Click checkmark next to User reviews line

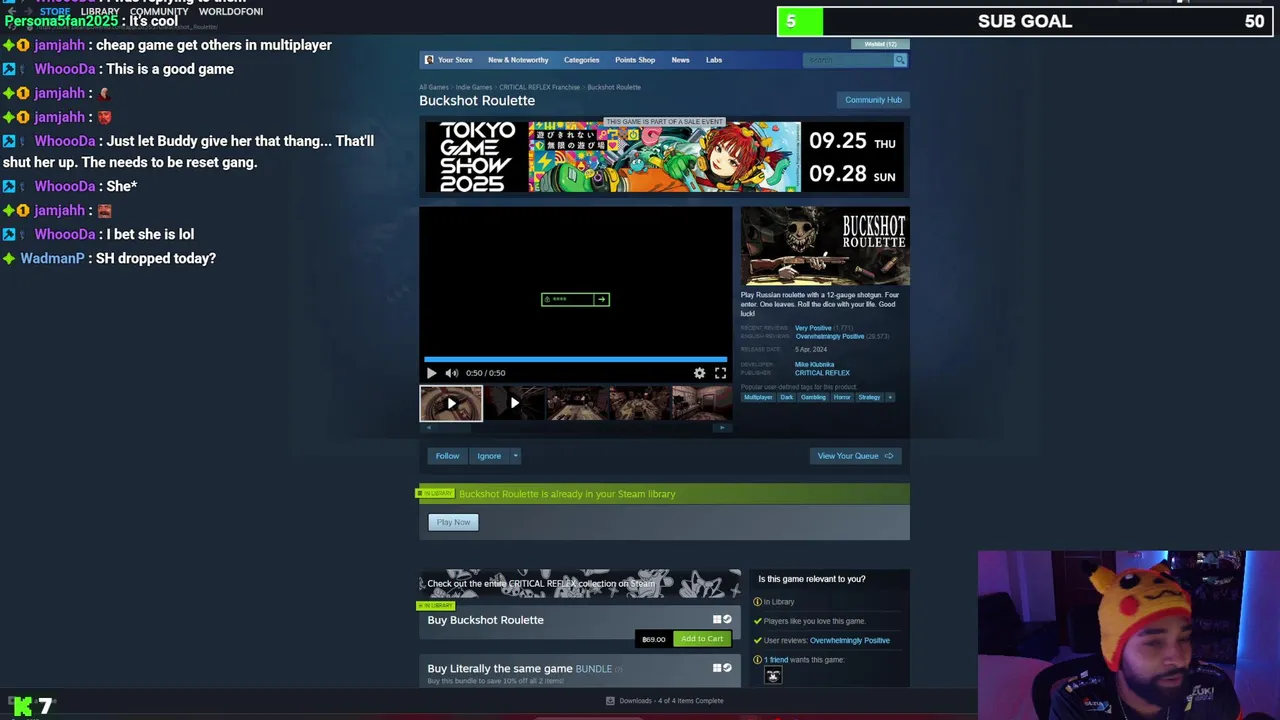click(x=757, y=640)
